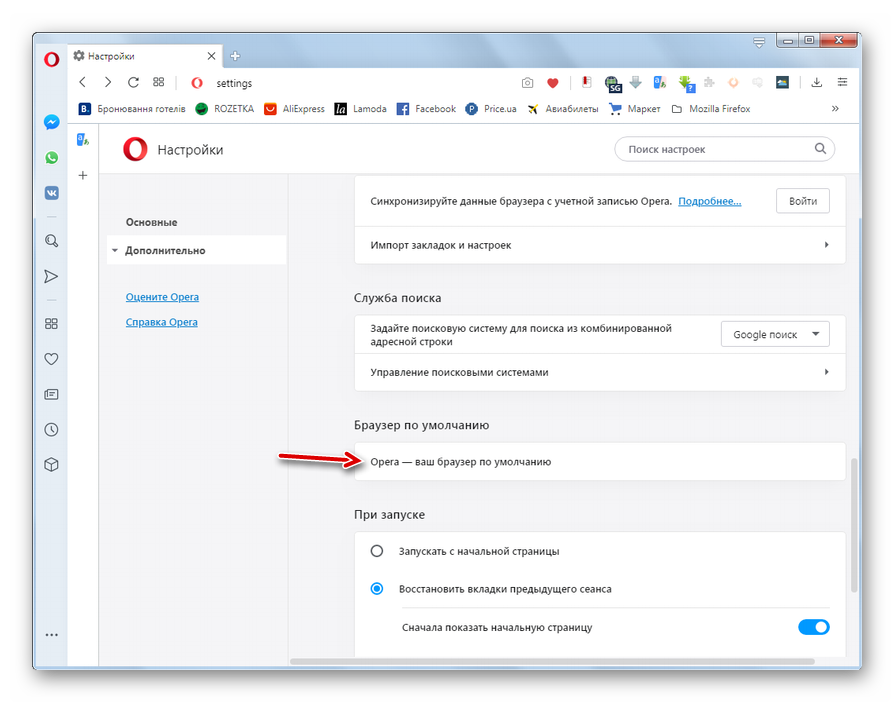Click the Войти sign-in button
This screenshot has height=703, width=895.
pyautogui.click(x=803, y=201)
